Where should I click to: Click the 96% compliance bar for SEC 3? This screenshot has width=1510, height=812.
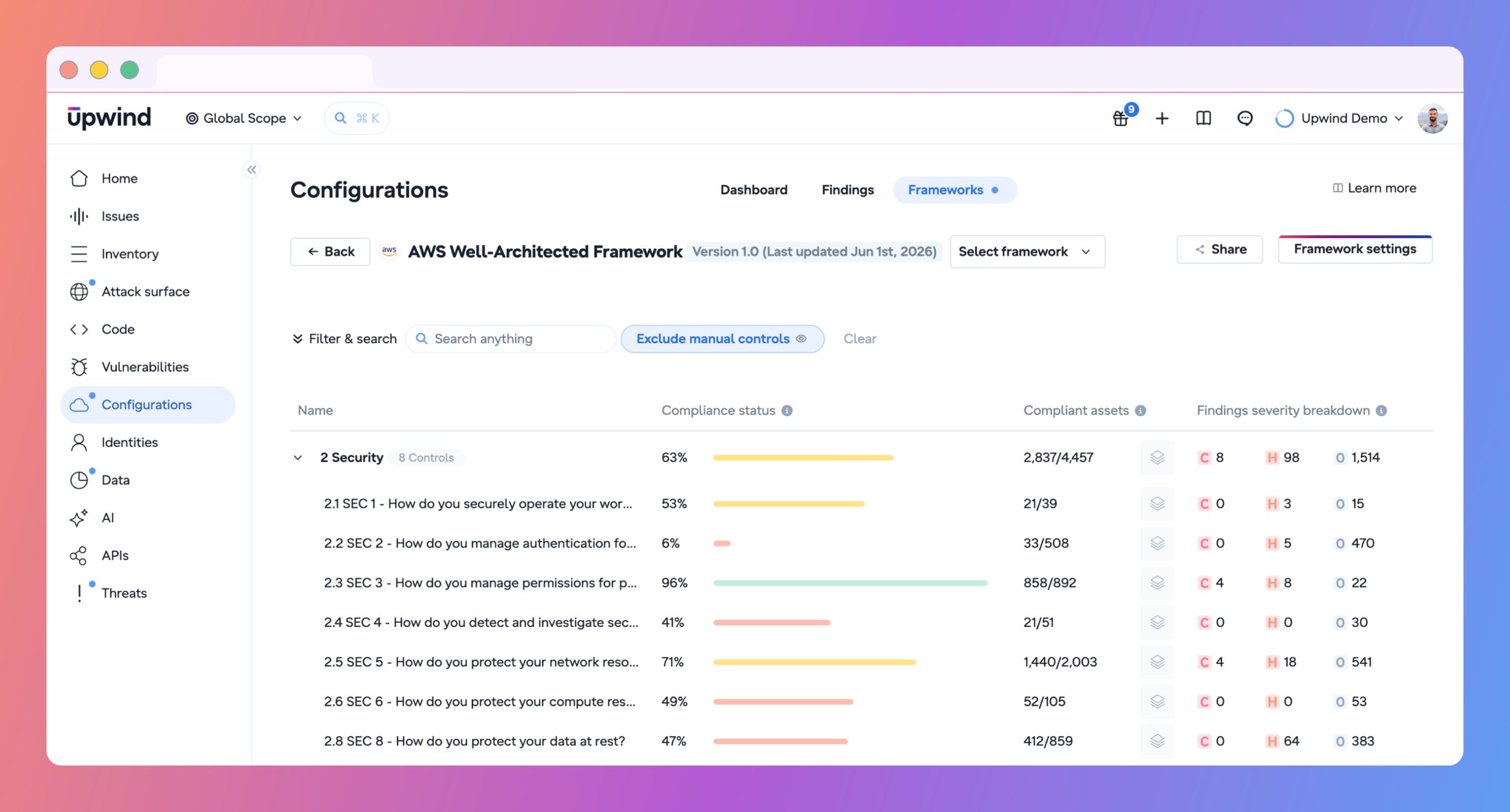coord(850,583)
